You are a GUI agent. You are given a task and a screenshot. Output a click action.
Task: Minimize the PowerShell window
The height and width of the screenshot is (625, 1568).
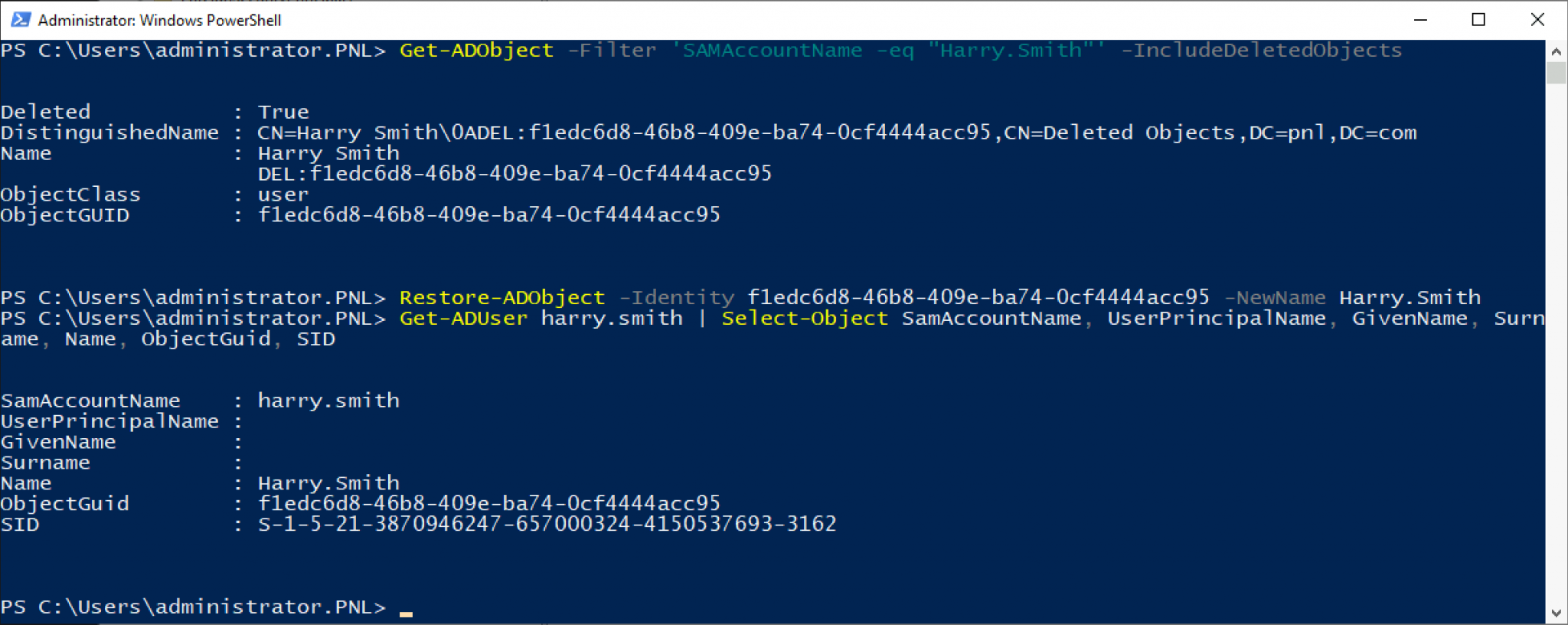click(x=1420, y=20)
